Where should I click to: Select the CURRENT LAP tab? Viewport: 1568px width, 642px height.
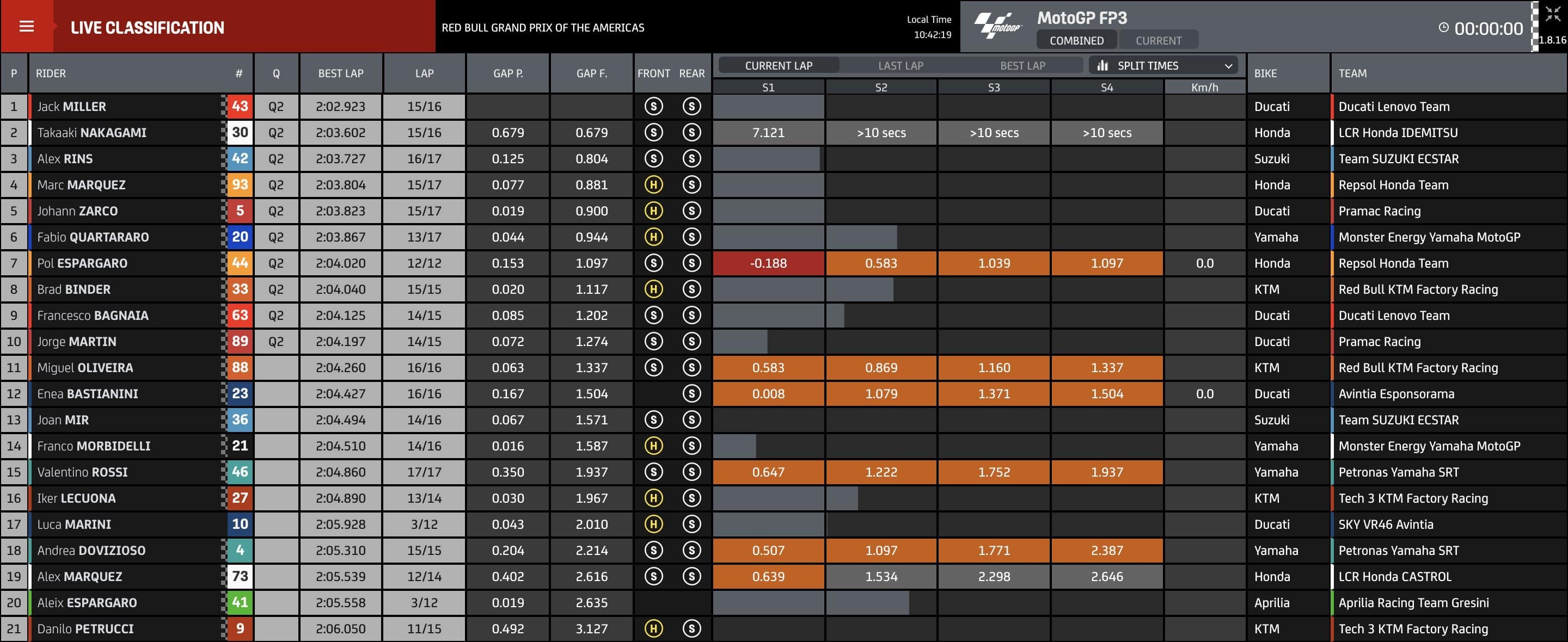[x=779, y=65]
